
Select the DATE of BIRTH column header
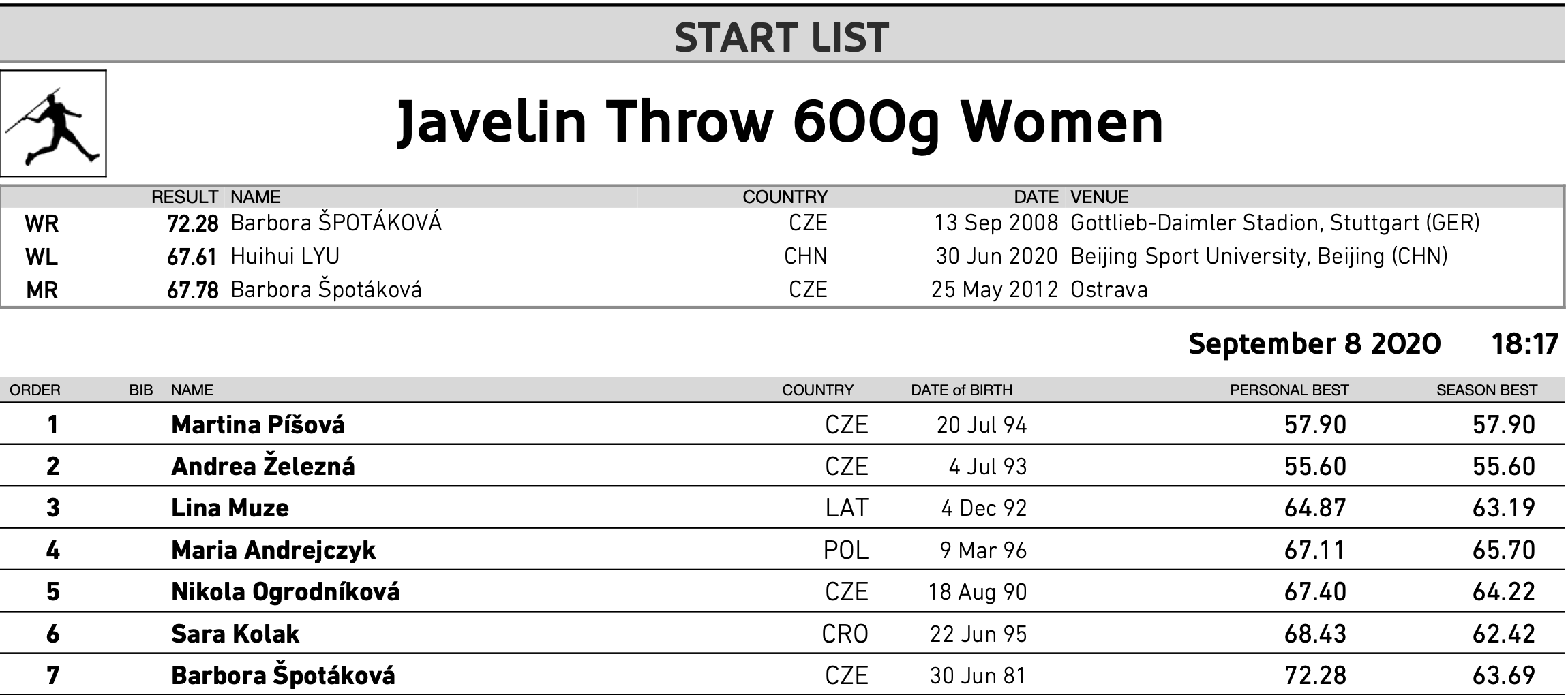tap(961, 390)
